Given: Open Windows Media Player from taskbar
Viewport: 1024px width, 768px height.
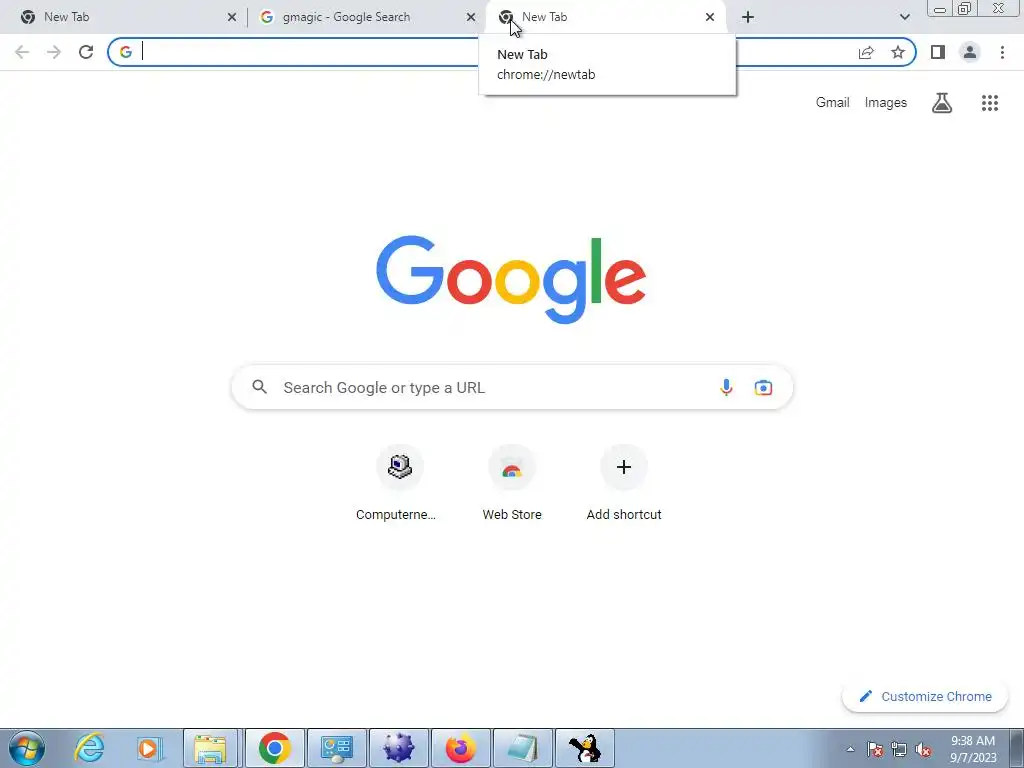Looking at the screenshot, I should point(149,748).
